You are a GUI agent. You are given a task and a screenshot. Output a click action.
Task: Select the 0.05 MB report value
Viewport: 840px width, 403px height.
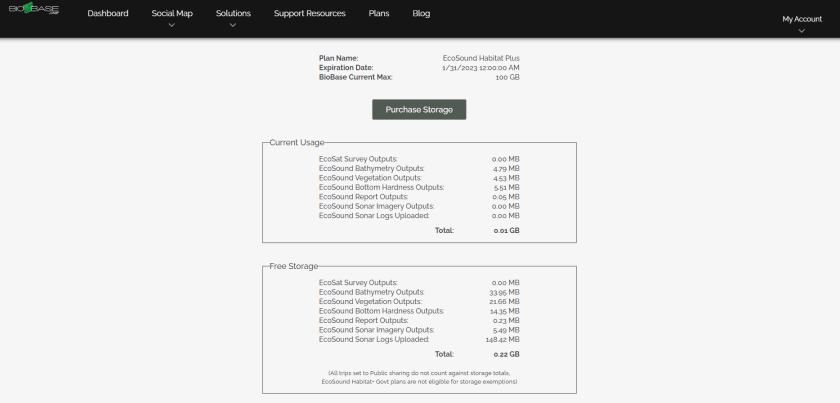[506, 197]
